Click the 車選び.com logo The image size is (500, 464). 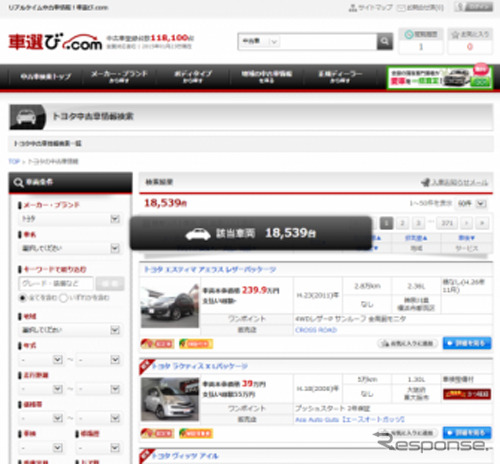pos(55,42)
